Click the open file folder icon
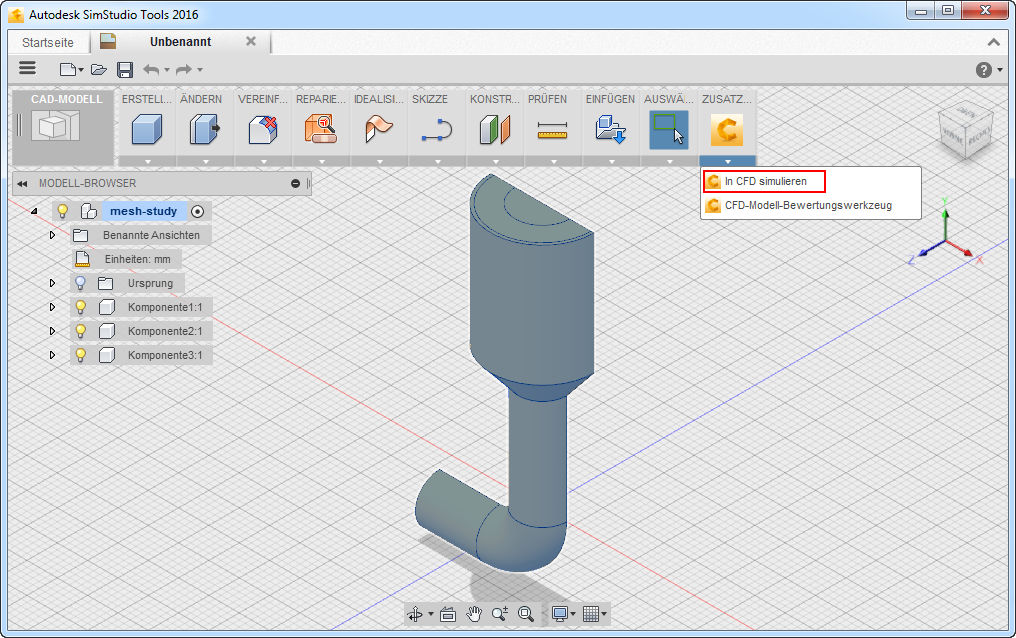1016x638 pixels. coord(98,69)
